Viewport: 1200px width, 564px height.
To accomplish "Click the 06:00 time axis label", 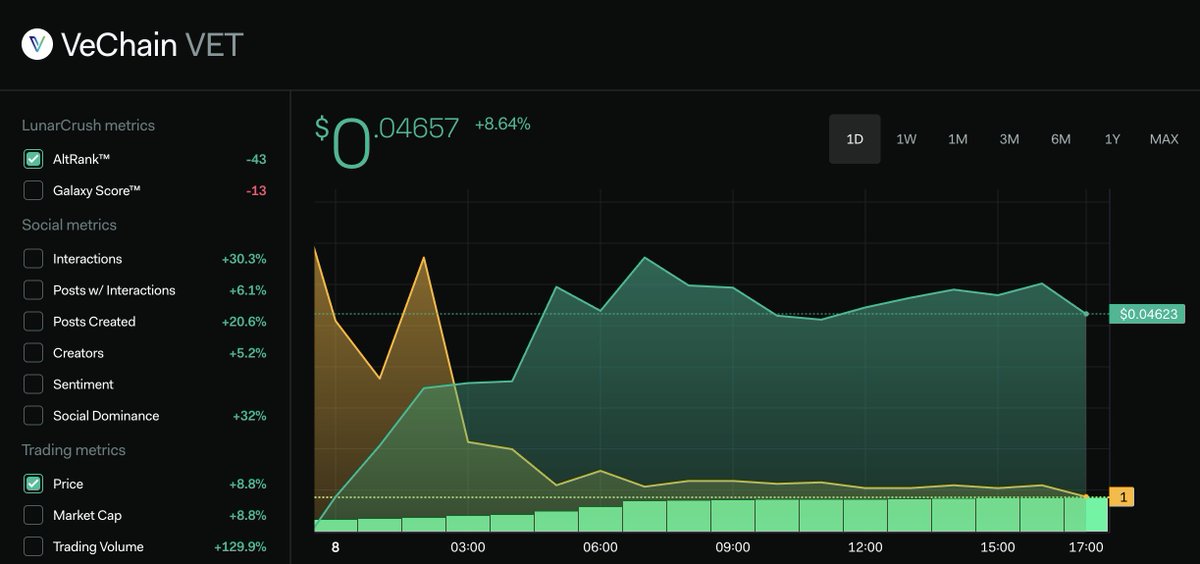I will (600, 547).
